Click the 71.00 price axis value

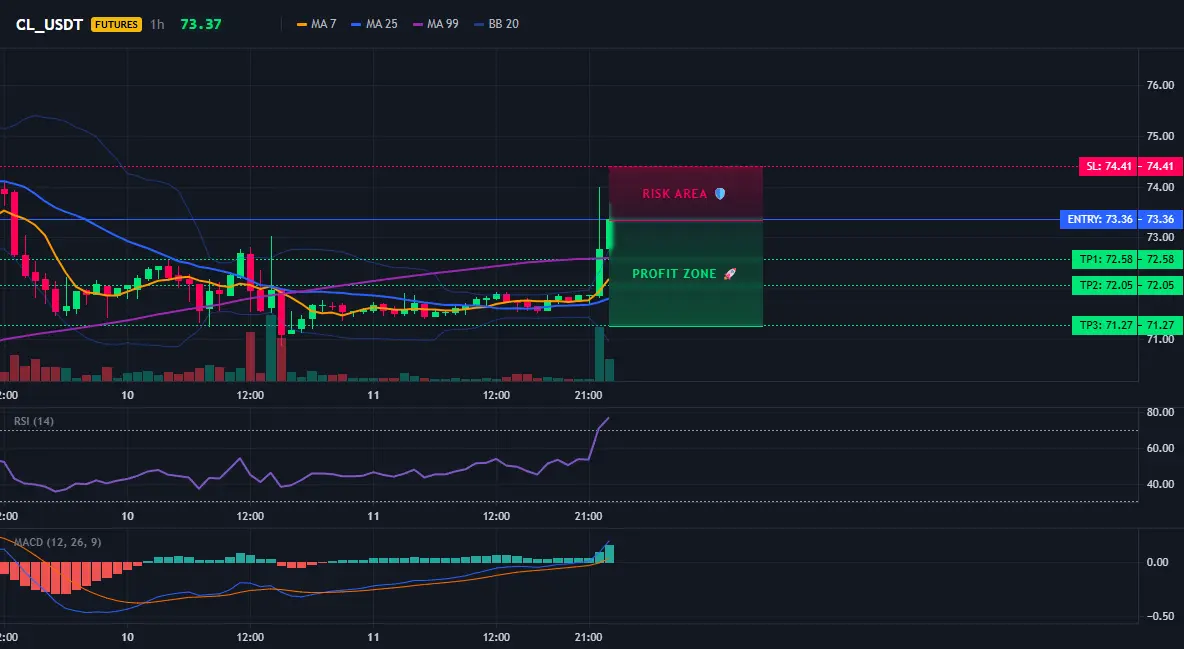[1160, 339]
